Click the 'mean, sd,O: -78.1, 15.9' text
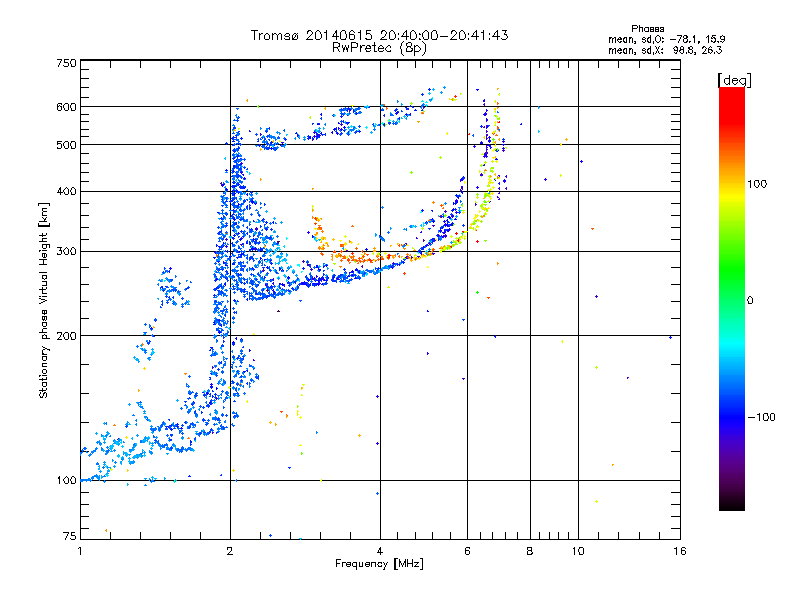 click(x=666, y=39)
